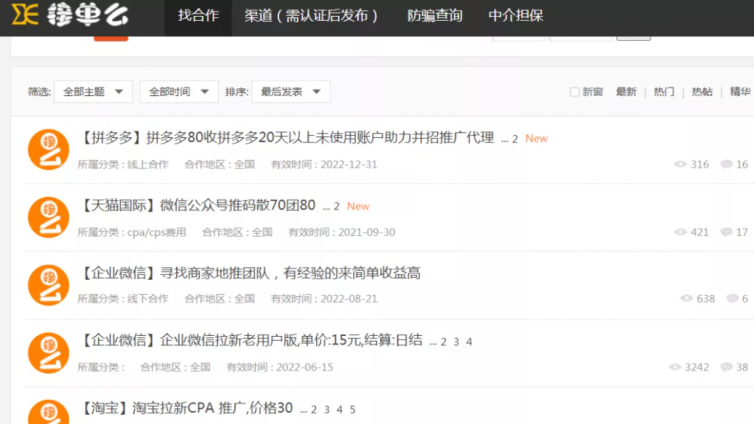Filter posts by 最新
Image resolution: width=754 pixels, height=424 pixels.
click(x=626, y=92)
